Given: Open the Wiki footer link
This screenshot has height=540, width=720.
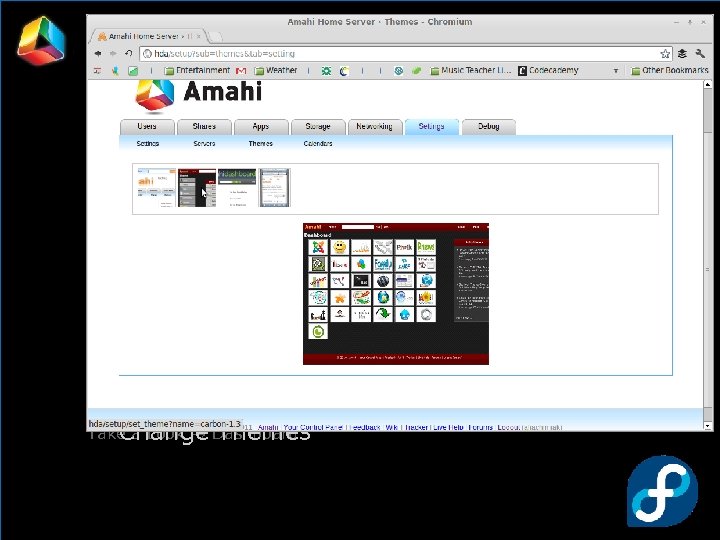Looking at the screenshot, I should coord(392,427).
